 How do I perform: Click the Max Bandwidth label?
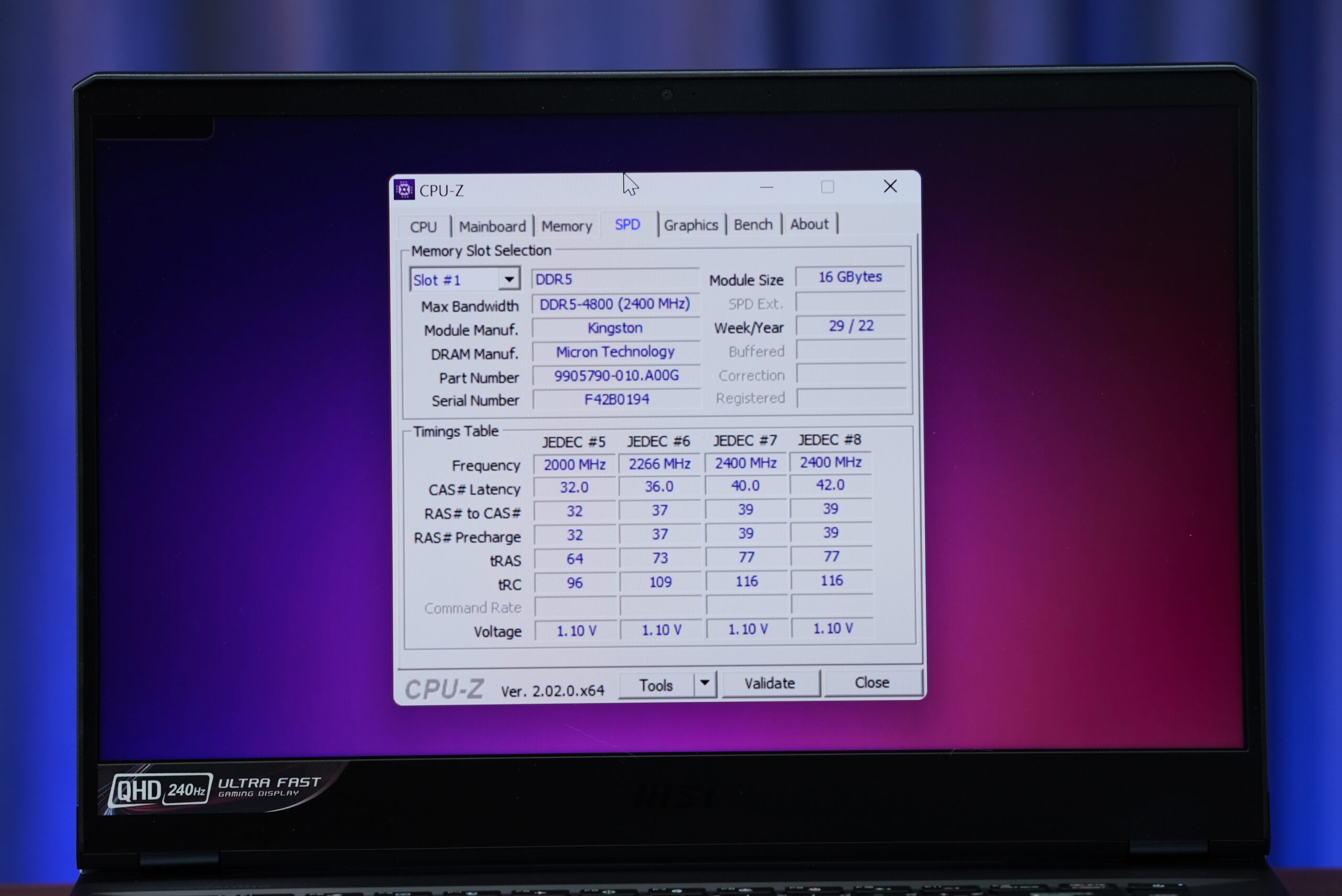coord(470,307)
